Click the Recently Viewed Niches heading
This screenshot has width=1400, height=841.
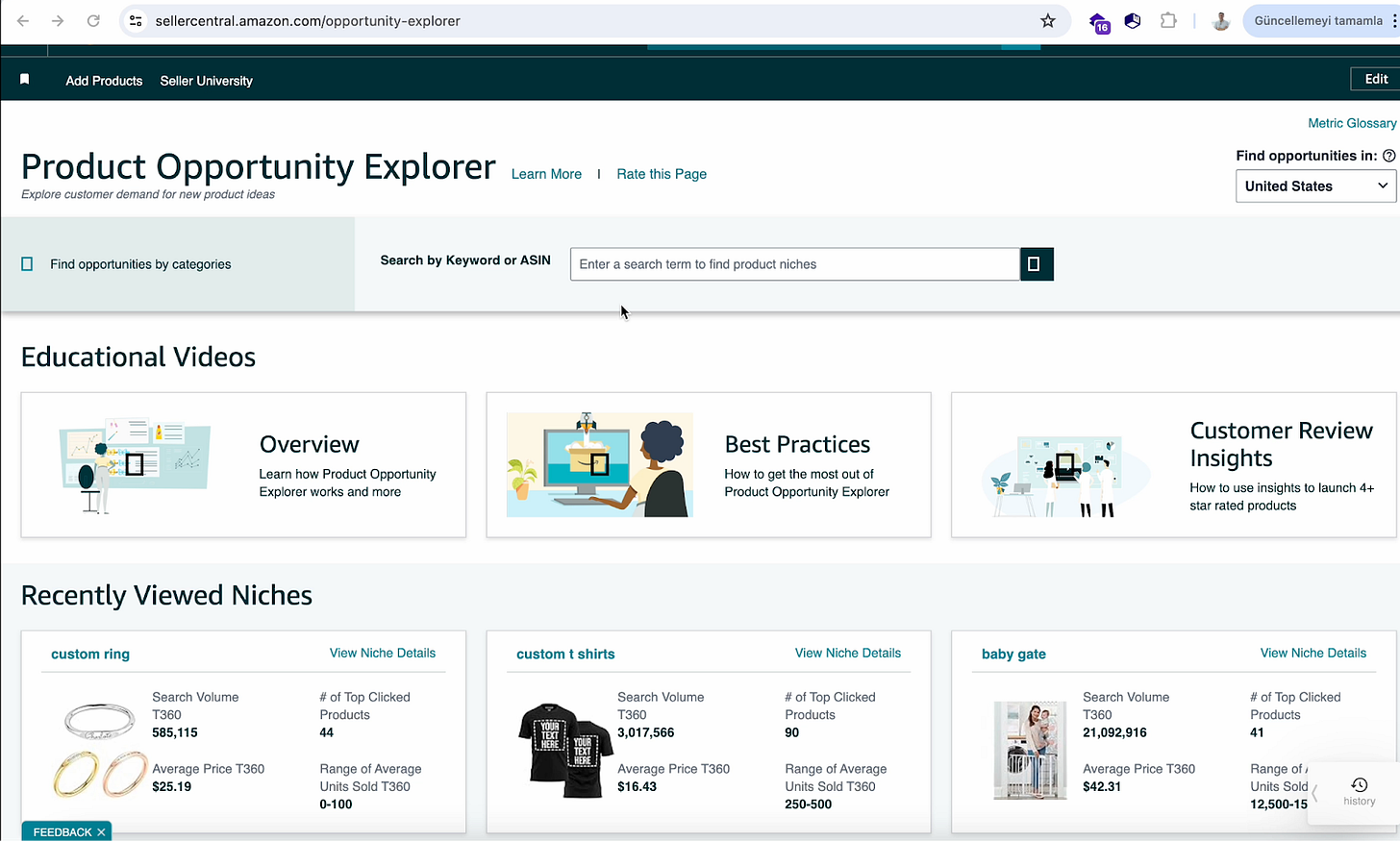pyautogui.click(x=167, y=595)
